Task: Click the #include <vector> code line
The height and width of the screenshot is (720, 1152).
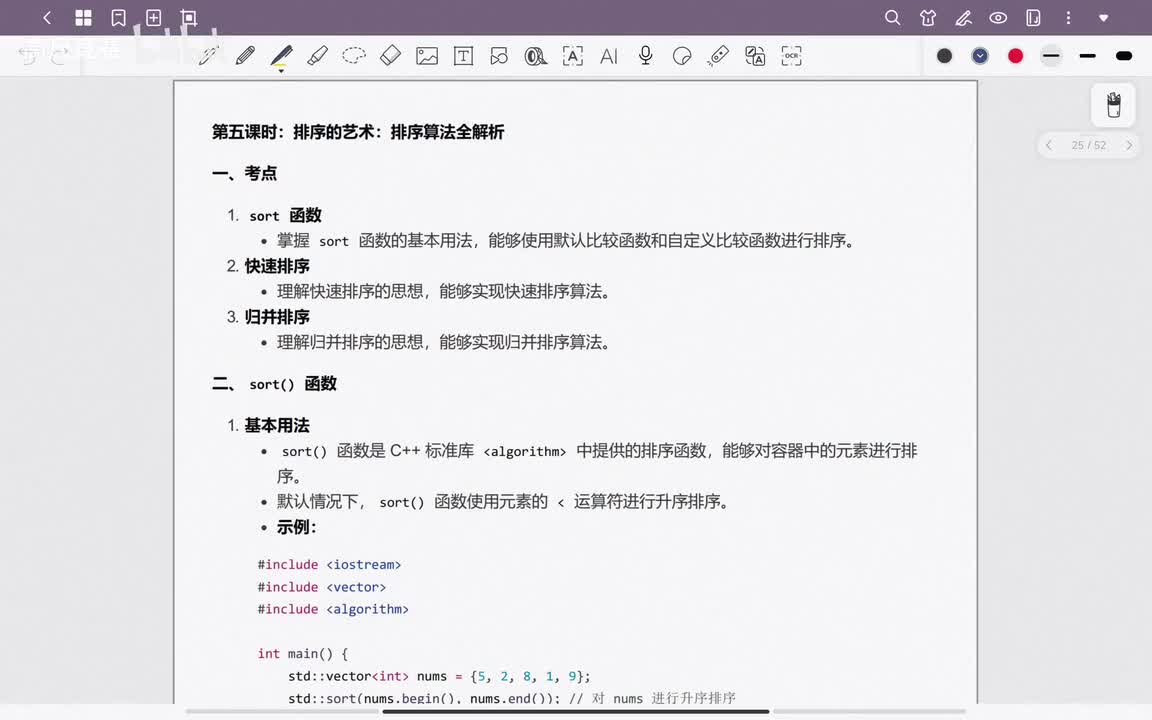Action: click(x=322, y=587)
